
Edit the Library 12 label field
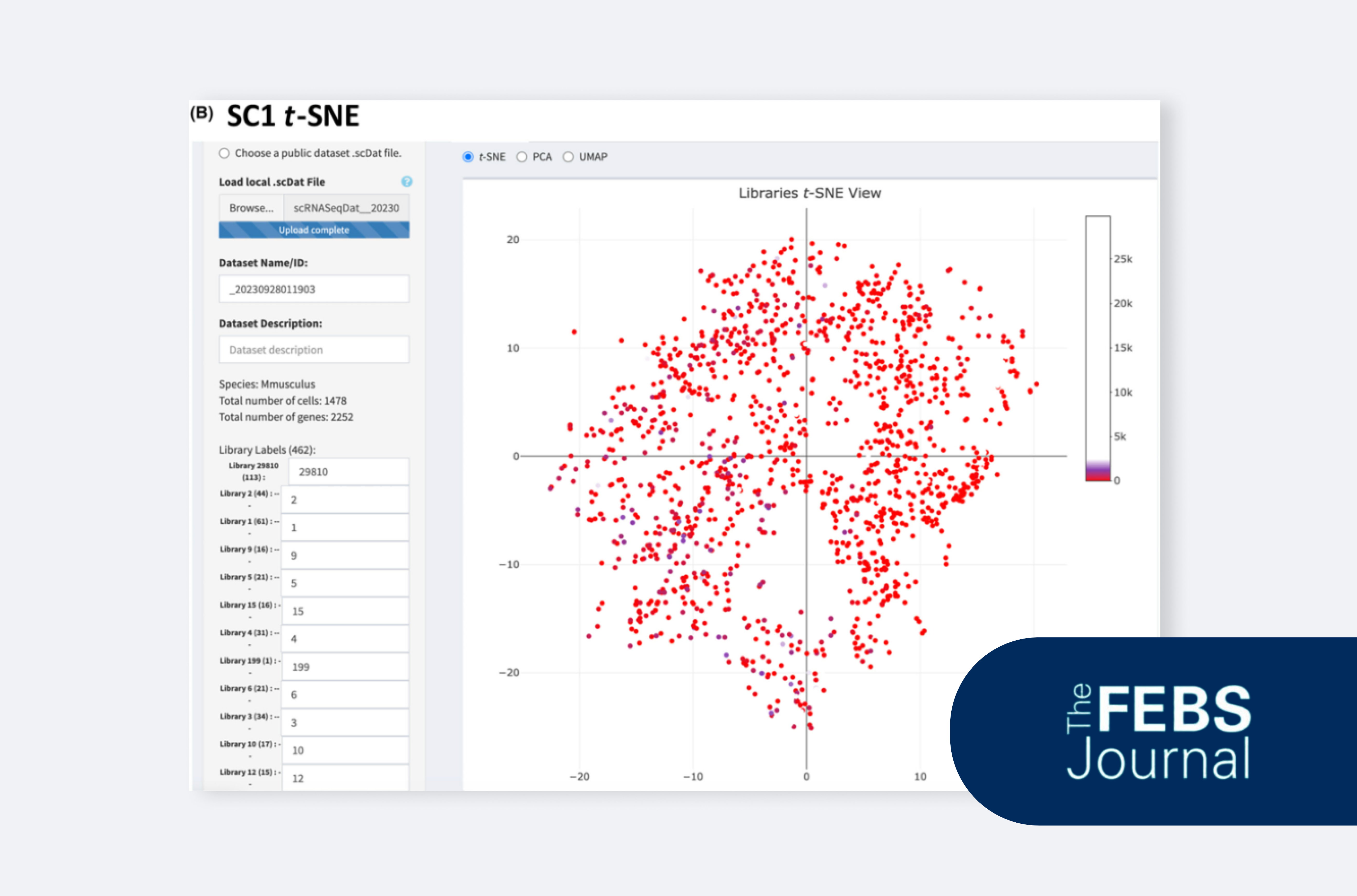pyautogui.click(x=345, y=778)
